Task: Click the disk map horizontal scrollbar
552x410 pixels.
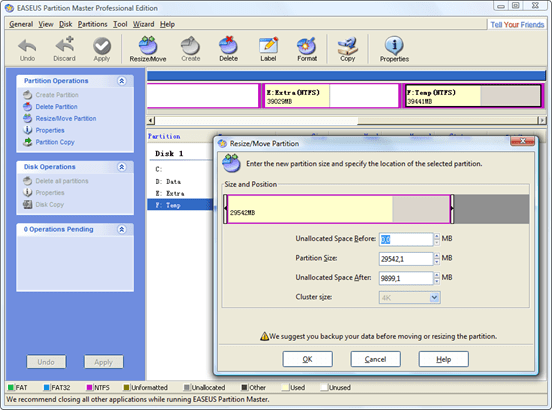Action: click(x=347, y=121)
